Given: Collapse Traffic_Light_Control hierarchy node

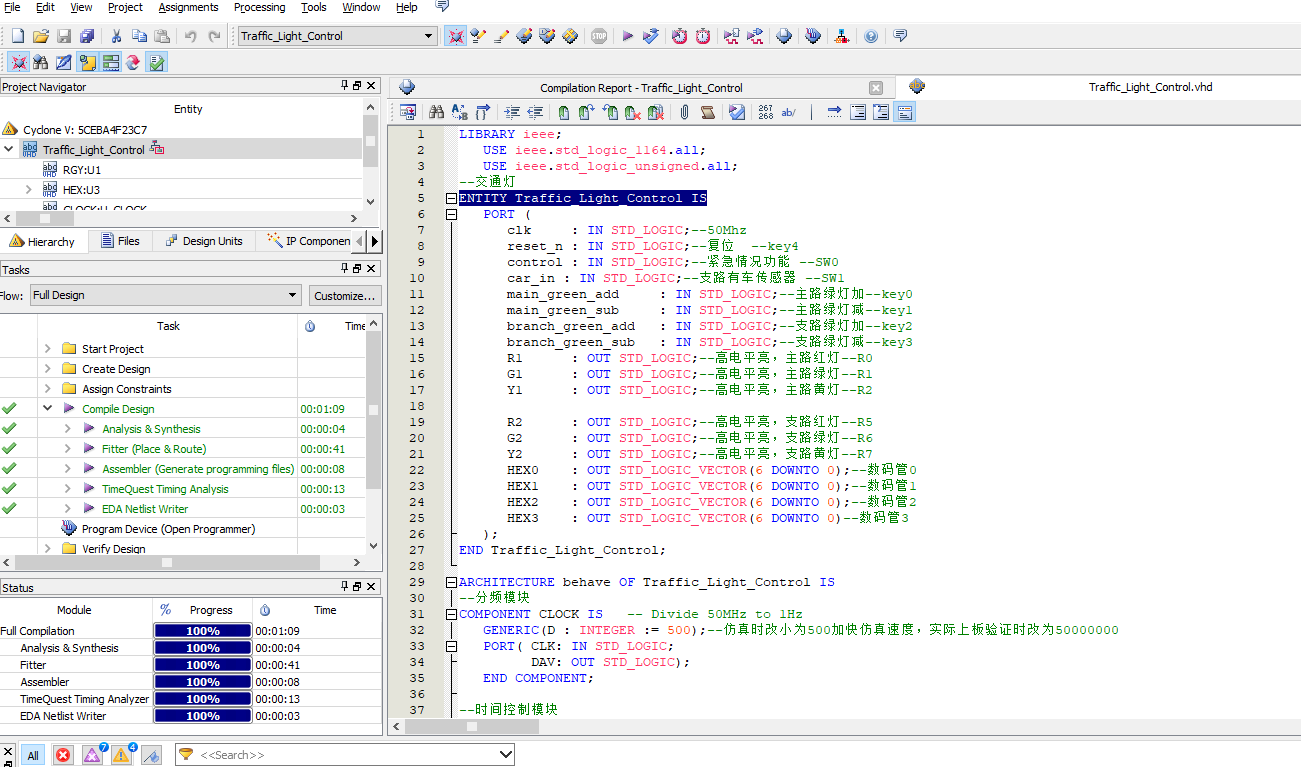Looking at the screenshot, I should (9, 149).
